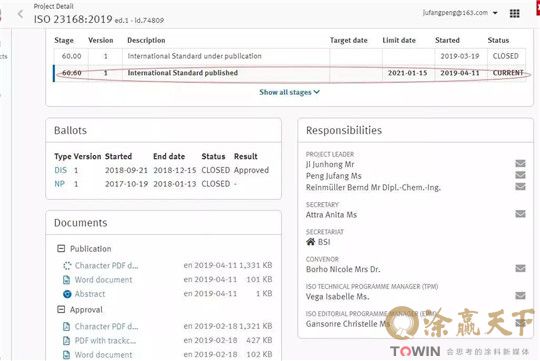Open the Abstract document icon
This screenshot has width=540, height=361.
click(67, 294)
